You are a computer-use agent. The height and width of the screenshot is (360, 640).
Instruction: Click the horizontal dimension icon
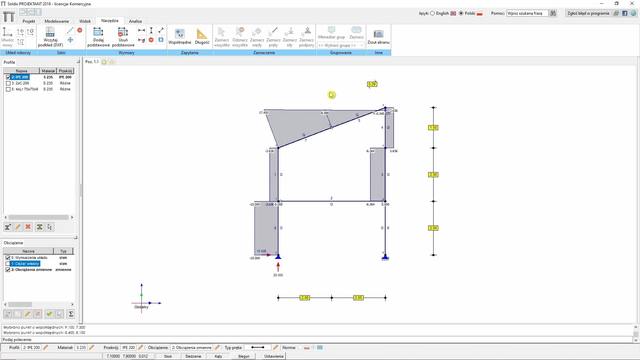tap(141, 30)
